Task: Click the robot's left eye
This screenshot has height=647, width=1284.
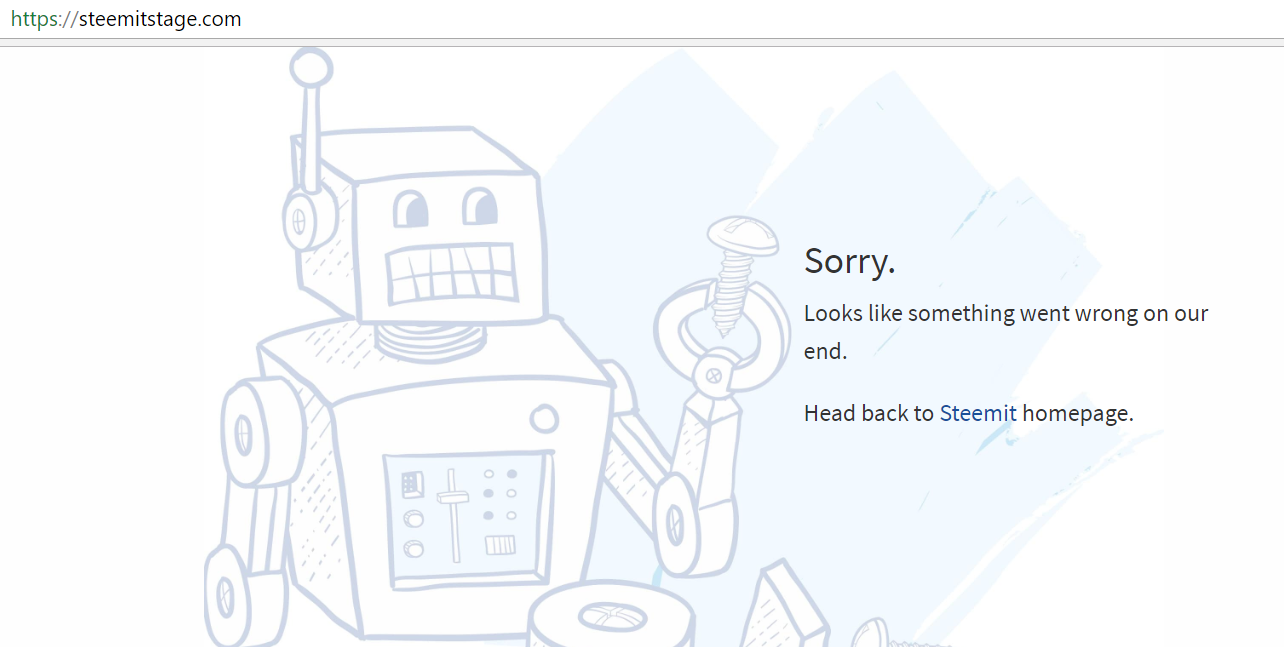Action: coord(410,209)
